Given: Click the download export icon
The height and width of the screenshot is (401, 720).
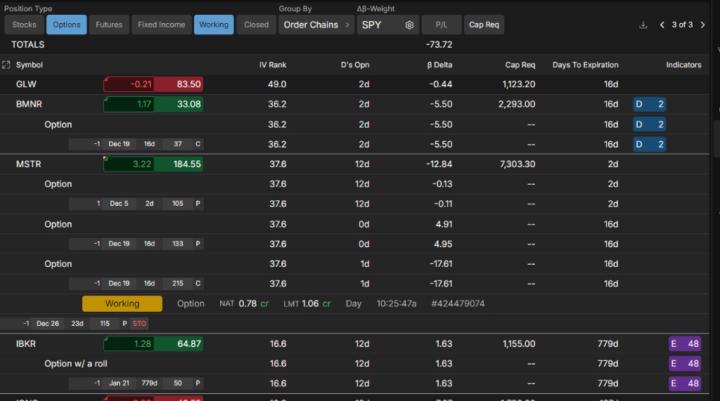Looking at the screenshot, I should pyautogui.click(x=643, y=24).
